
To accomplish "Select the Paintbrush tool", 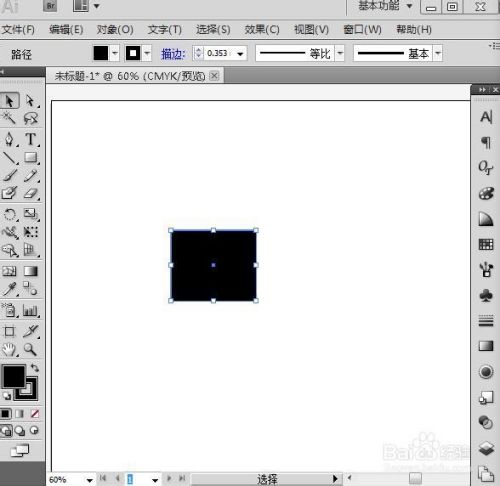I will pyautogui.click(x=10, y=175).
